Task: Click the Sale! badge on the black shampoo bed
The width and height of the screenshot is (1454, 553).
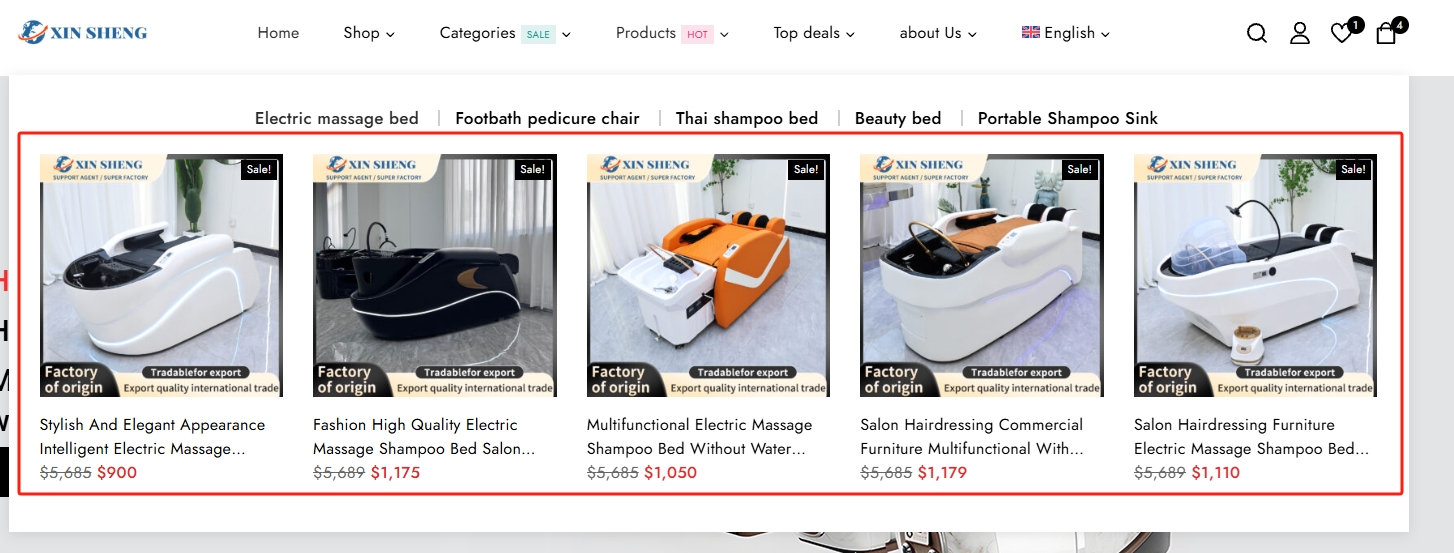Action: [x=532, y=169]
